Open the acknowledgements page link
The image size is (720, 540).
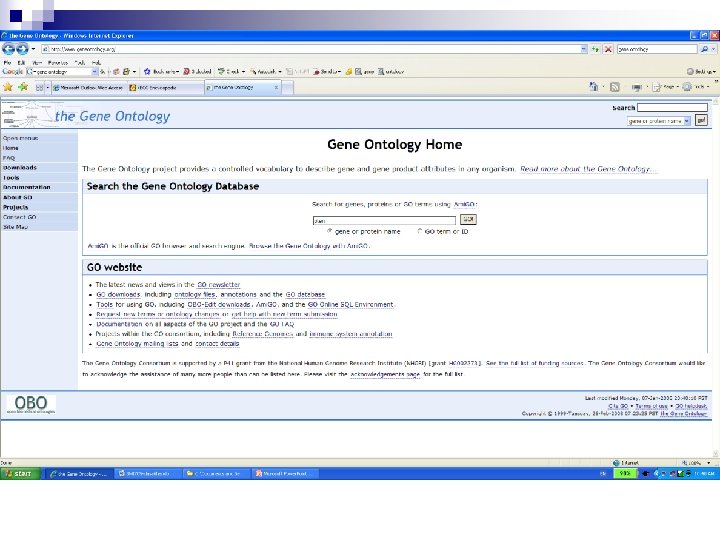point(385,374)
